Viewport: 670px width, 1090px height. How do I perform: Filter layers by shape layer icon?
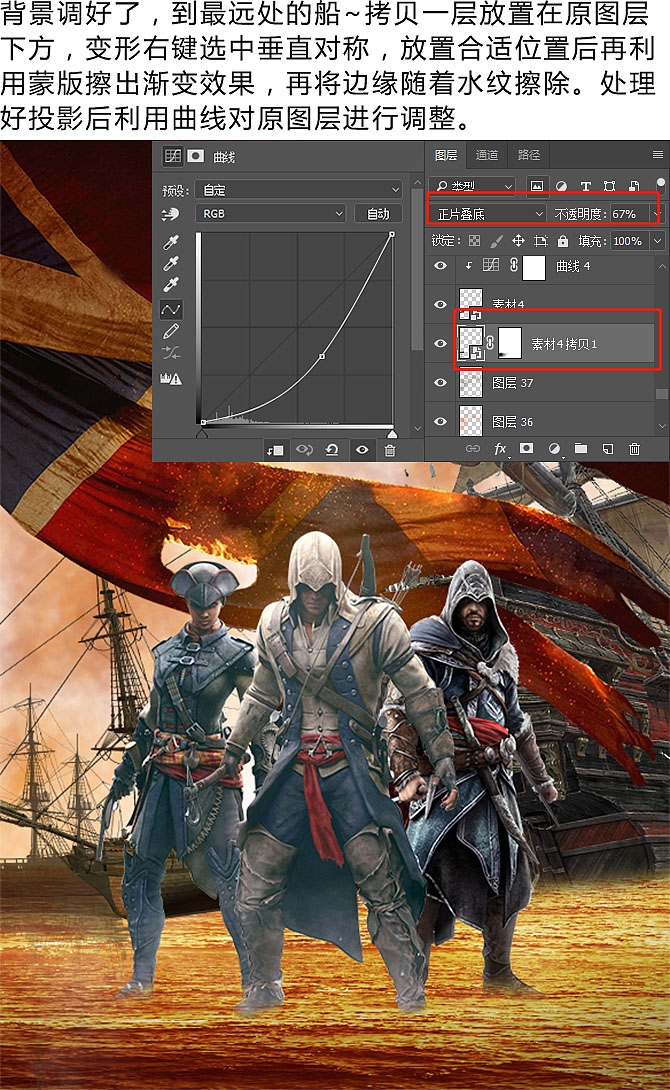610,186
